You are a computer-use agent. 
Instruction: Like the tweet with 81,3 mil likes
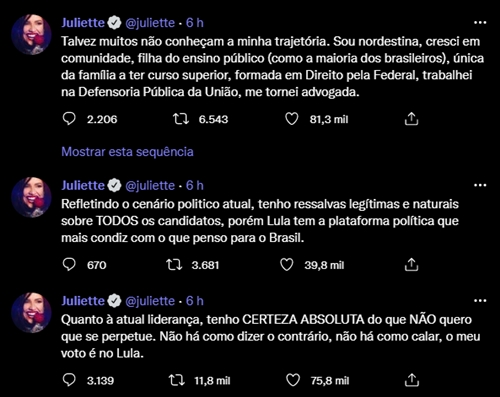[292, 119]
